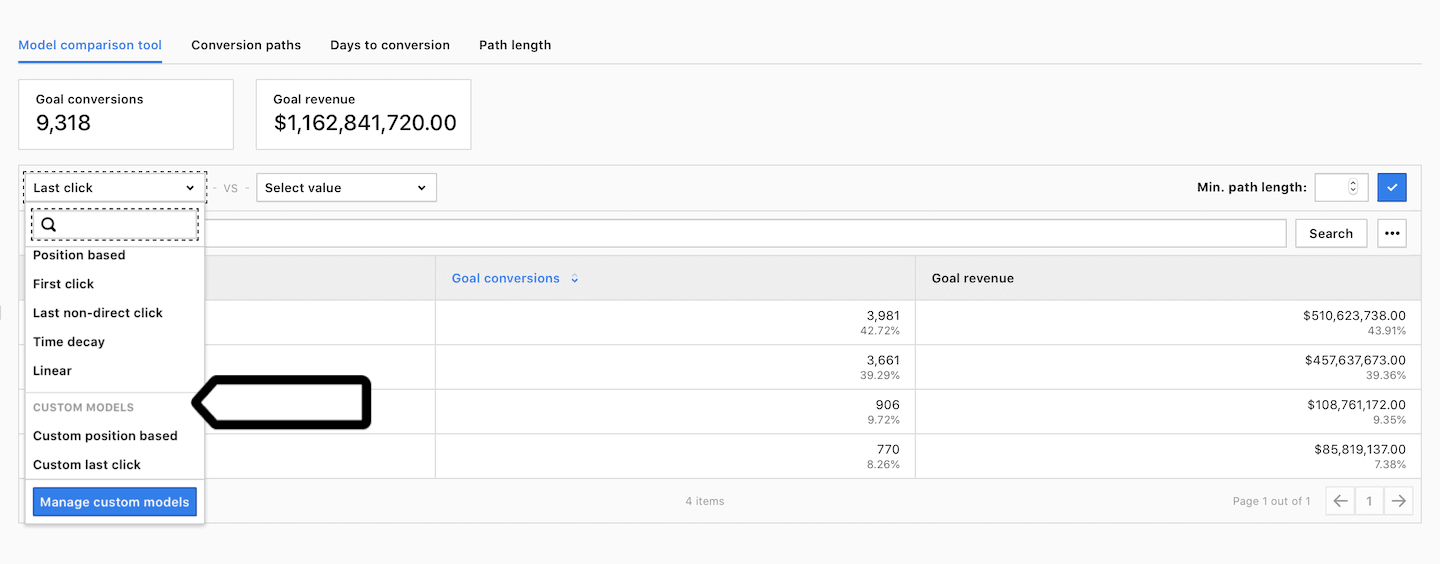
Task: Open the three-dots more options menu
Action: click(1392, 233)
